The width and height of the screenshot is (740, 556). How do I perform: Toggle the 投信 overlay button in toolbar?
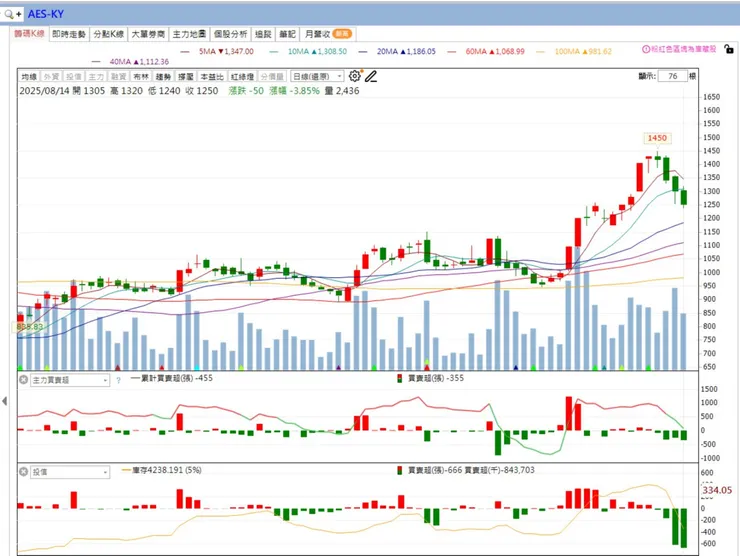(x=74, y=76)
